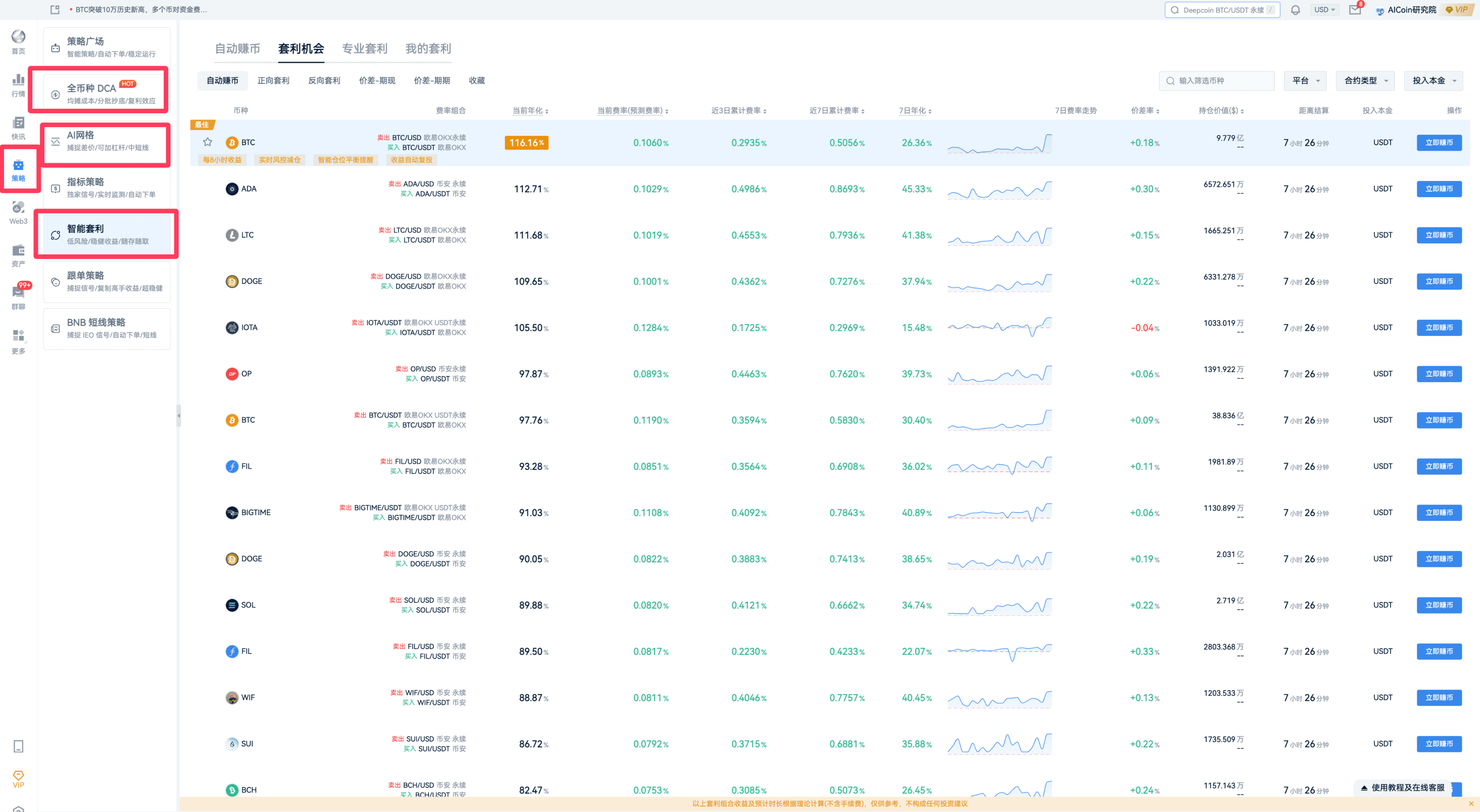This screenshot has height=812, width=1480.
Task: Open the AICoin研究院 account name
Action: click(1411, 10)
